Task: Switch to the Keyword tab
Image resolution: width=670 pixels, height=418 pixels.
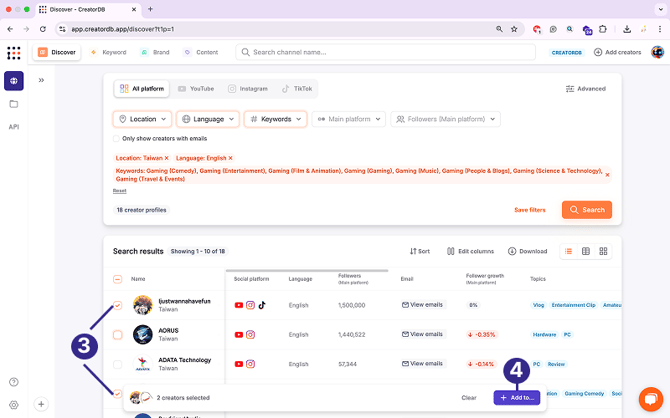Action: [109, 52]
